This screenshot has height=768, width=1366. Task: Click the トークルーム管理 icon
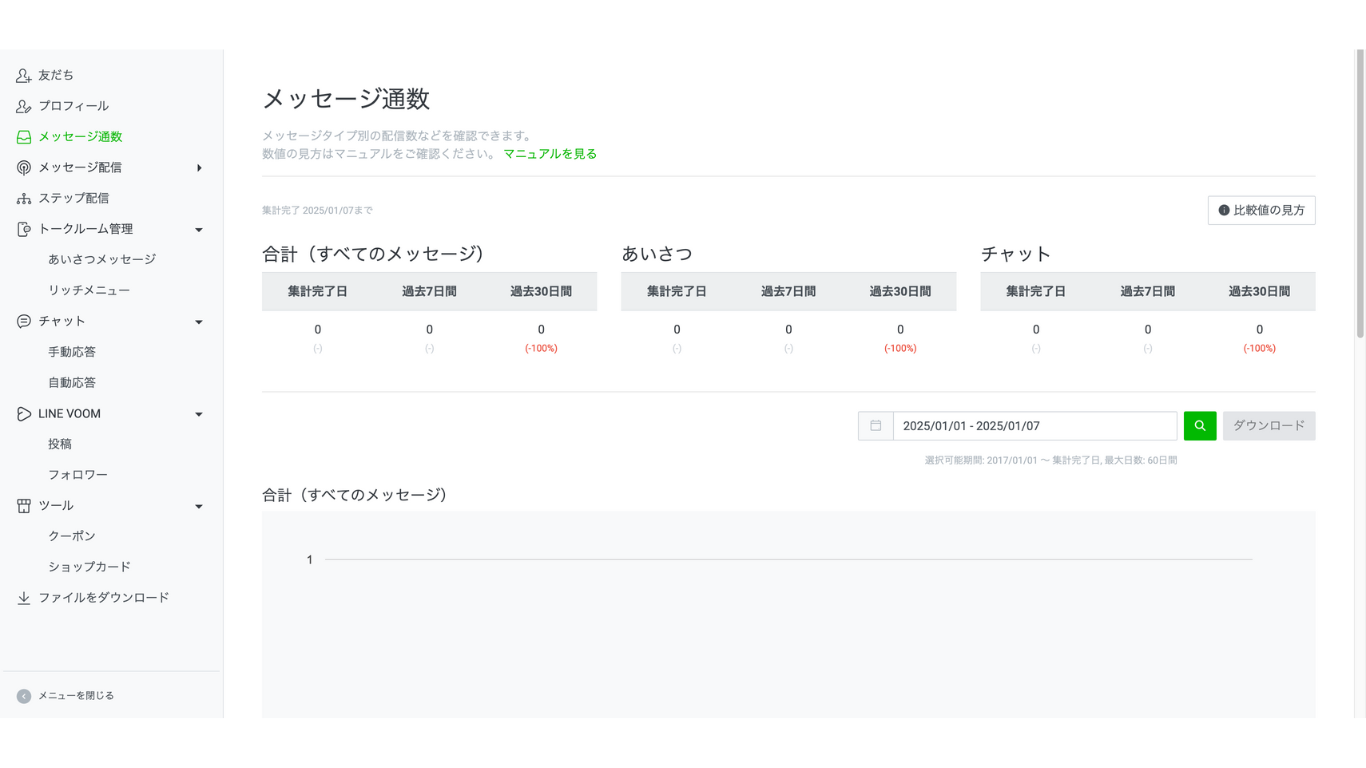pos(24,229)
